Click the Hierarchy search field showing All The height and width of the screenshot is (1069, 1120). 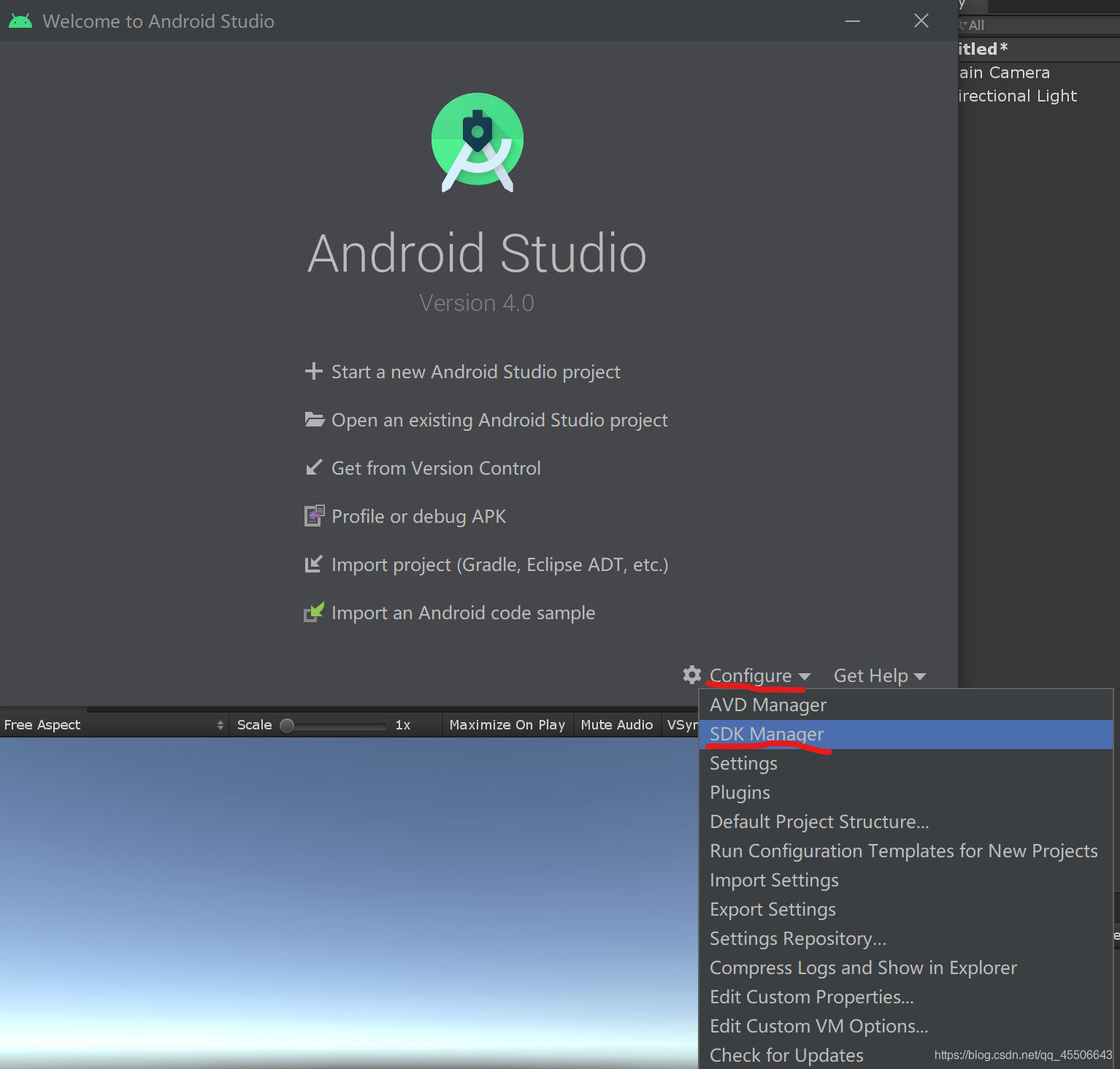click(1039, 25)
